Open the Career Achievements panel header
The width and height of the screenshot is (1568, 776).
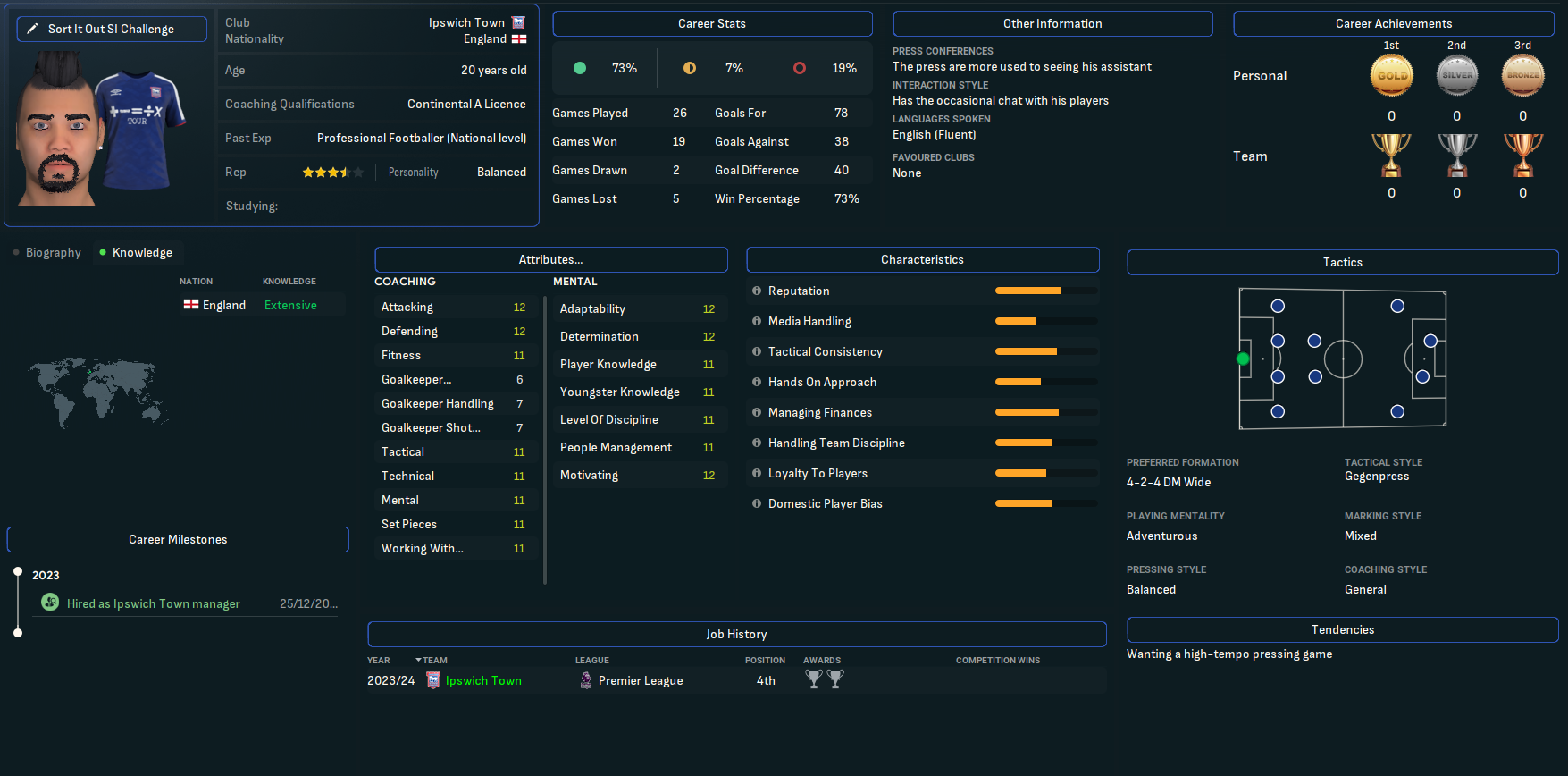(x=1394, y=23)
